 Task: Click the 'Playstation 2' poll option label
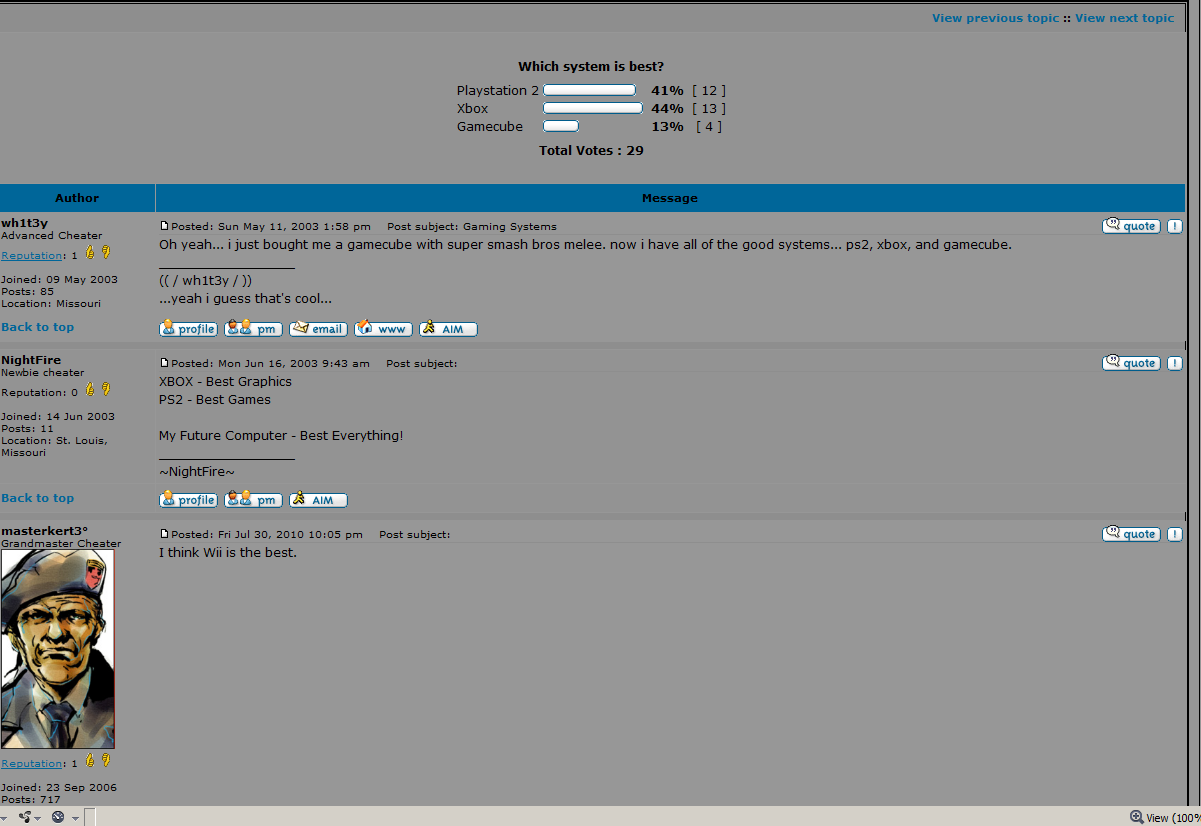[498, 90]
